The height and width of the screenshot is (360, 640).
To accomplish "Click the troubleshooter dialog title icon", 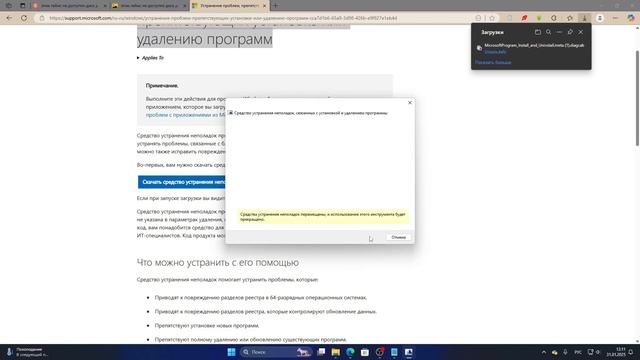I will 230,113.
